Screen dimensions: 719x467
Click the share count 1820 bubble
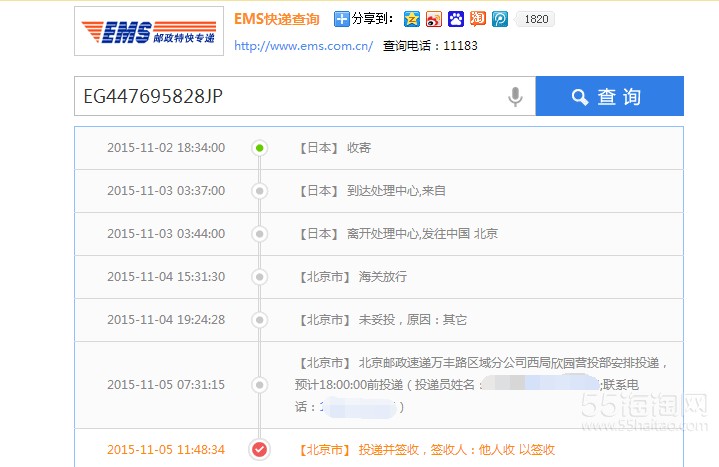535,19
